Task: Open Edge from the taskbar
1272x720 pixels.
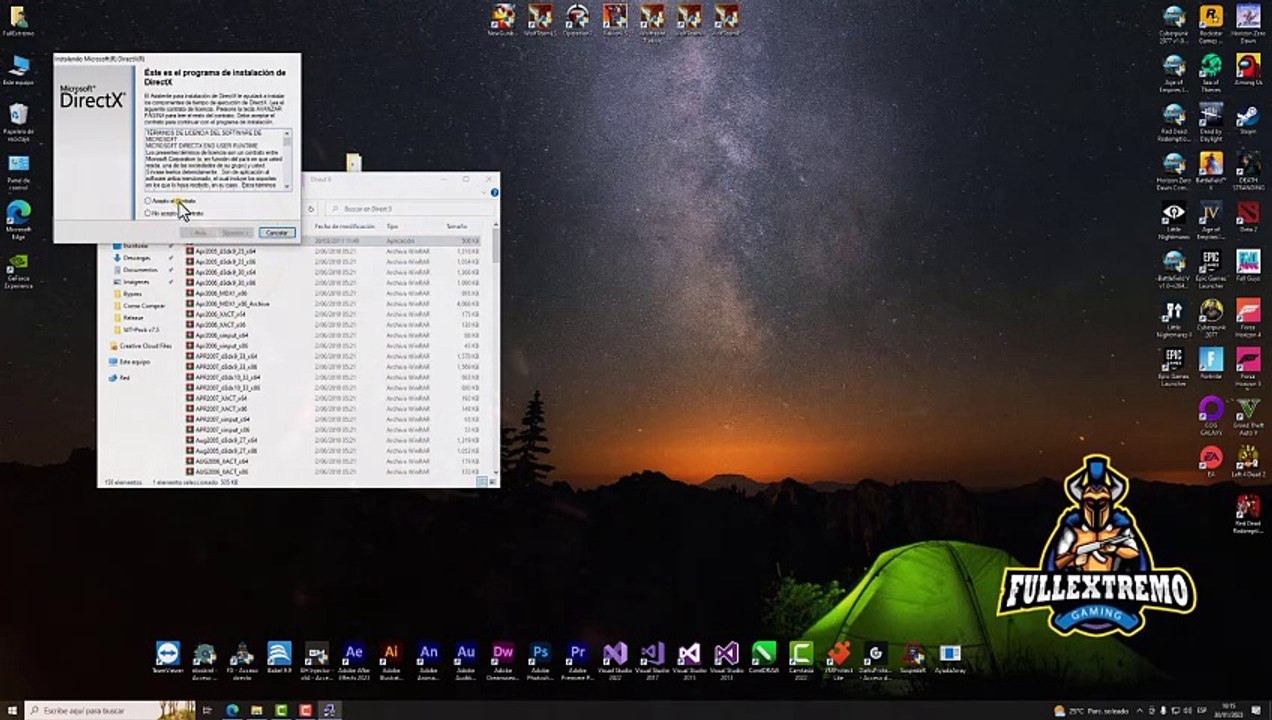Action: click(233, 710)
